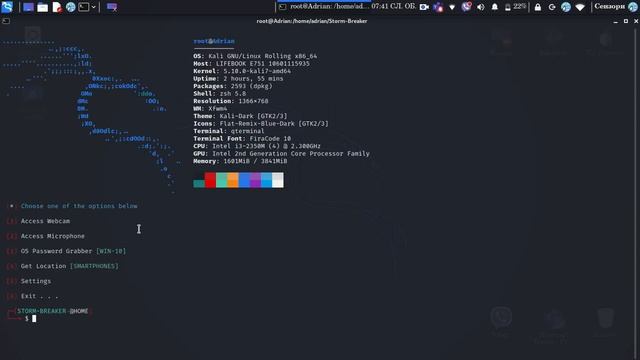Click the terminal title bar text
Image resolution: width=640 pixels, height=360 pixels.
pyautogui.click(x=312, y=21)
